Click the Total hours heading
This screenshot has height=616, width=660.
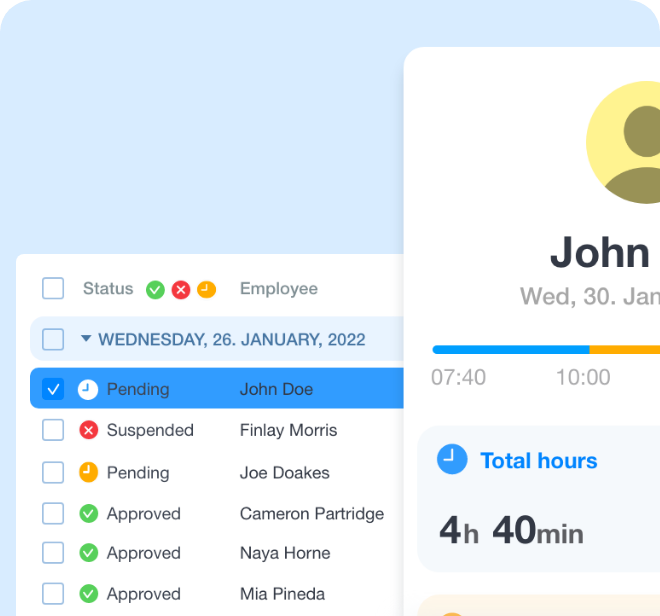click(x=539, y=461)
